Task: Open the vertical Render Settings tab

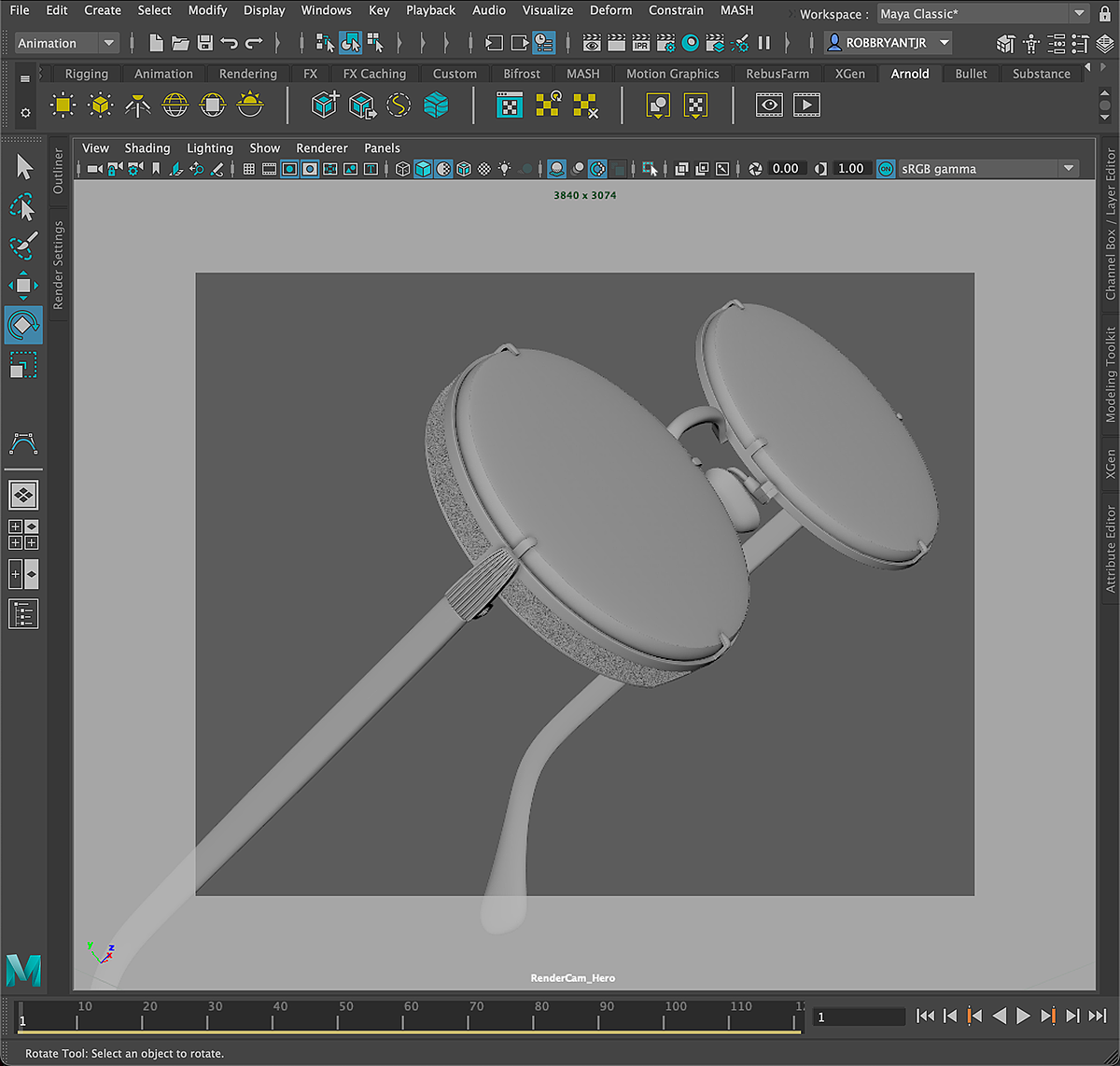Action: click(x=59, y=265)
